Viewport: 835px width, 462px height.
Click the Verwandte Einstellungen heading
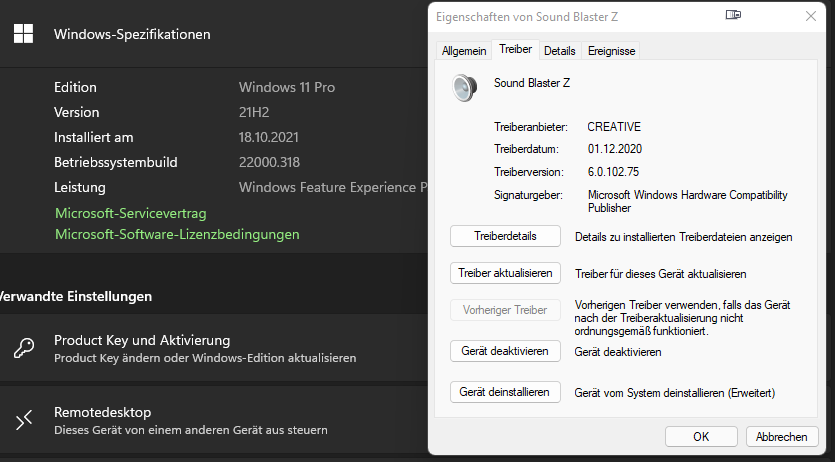point(76,296)
